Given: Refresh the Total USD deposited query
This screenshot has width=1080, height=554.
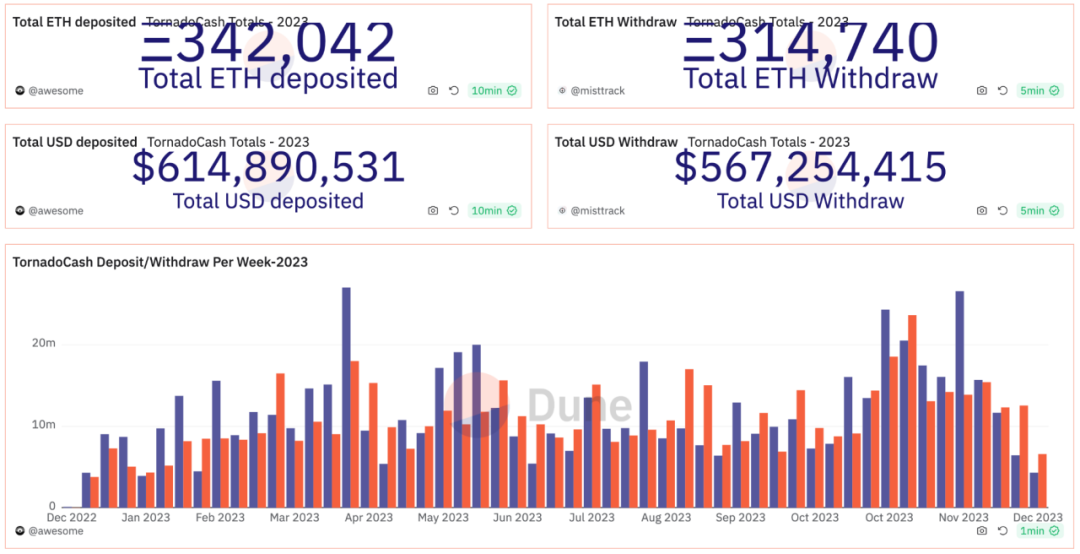Looking at the screenshot, I should 454,210.
